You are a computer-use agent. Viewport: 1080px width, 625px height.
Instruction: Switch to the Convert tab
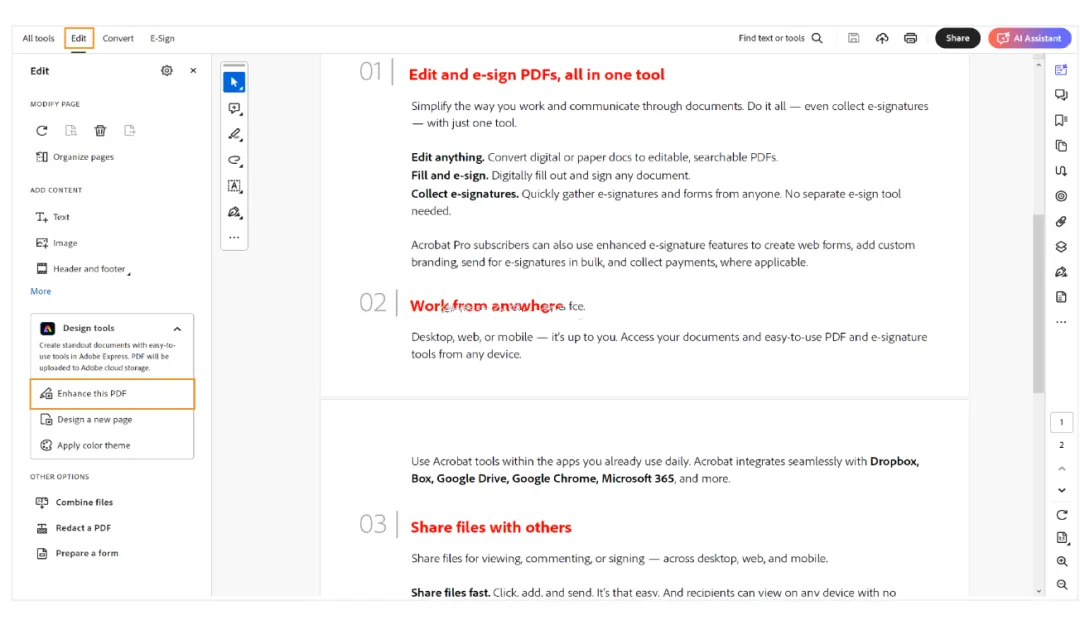(118, 39)
